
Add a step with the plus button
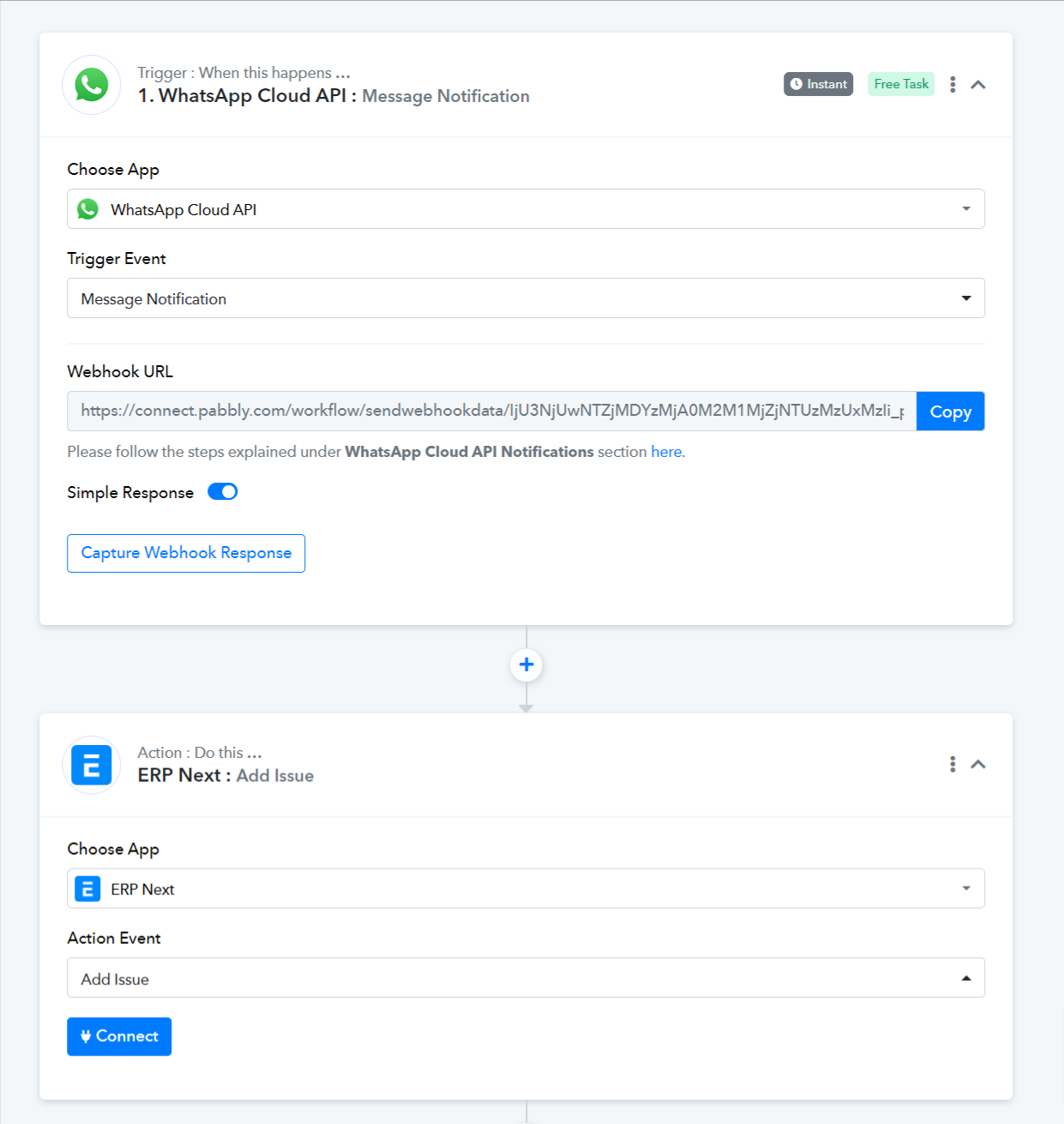pyautogui.click(x=526, y=664)
